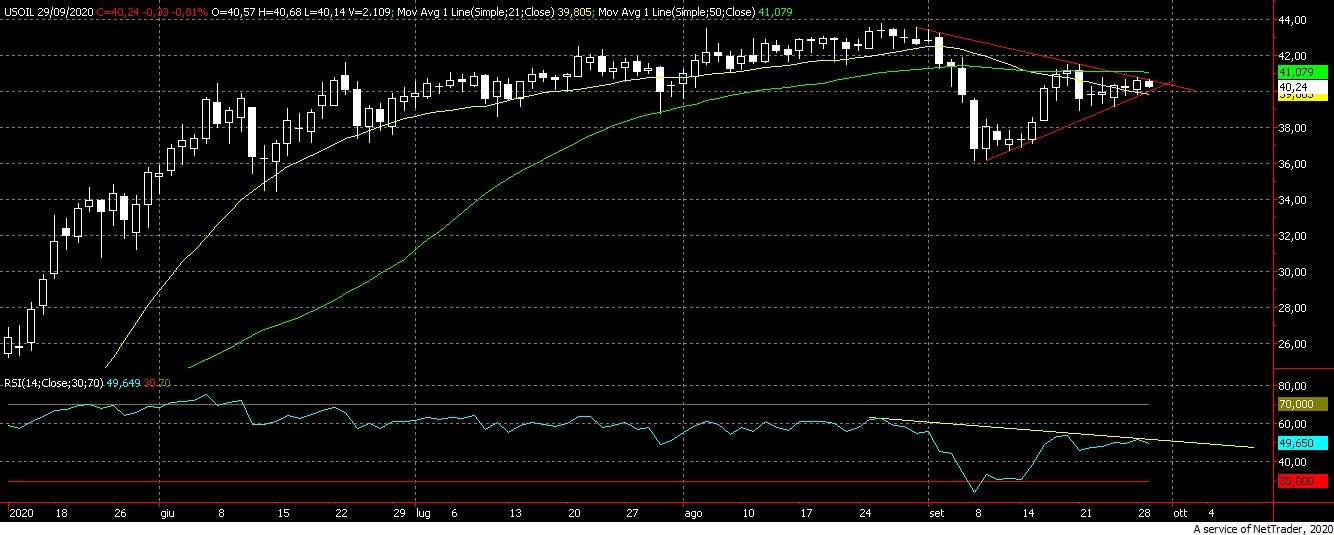Viewport: 1334px width, 535px height.
Task: Select the lower red ascending triangle trendline
Action: click(x=1080, y=122)
